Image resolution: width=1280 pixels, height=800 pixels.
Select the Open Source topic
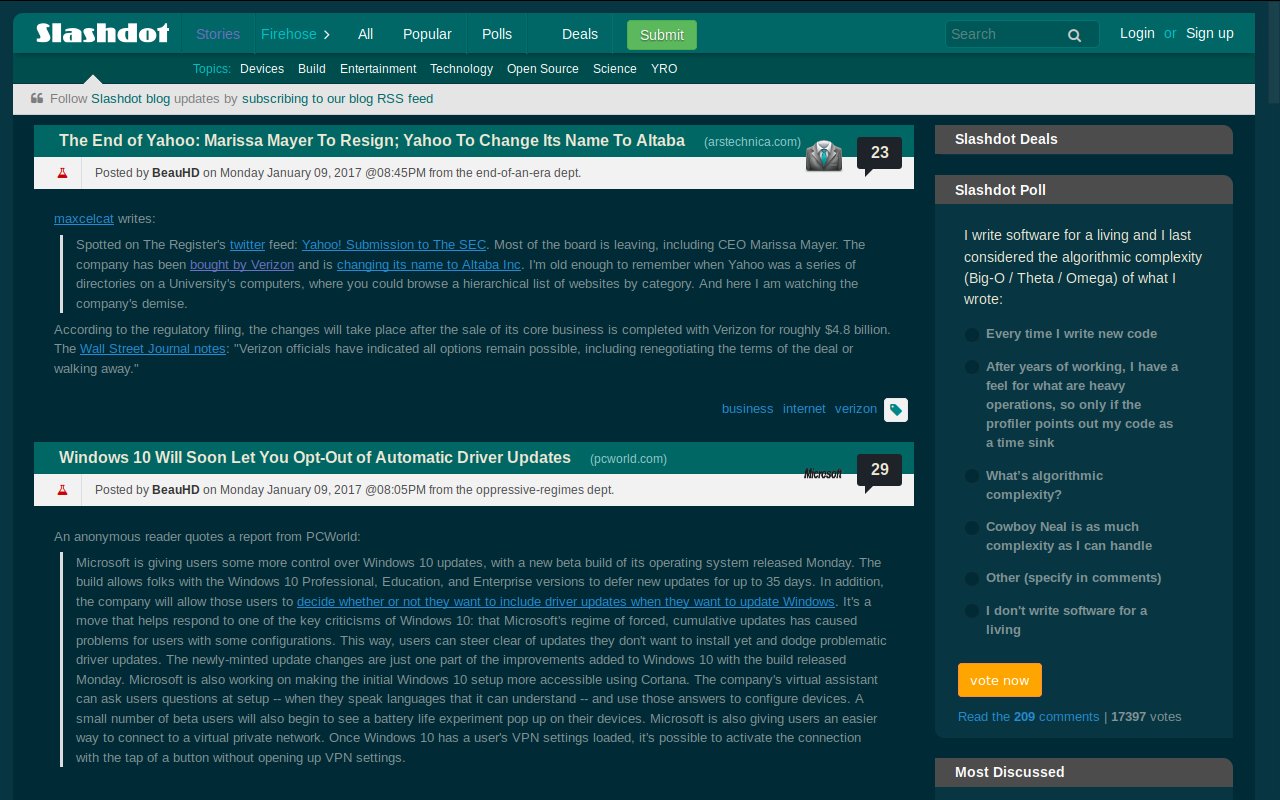[x=543, y=69]
